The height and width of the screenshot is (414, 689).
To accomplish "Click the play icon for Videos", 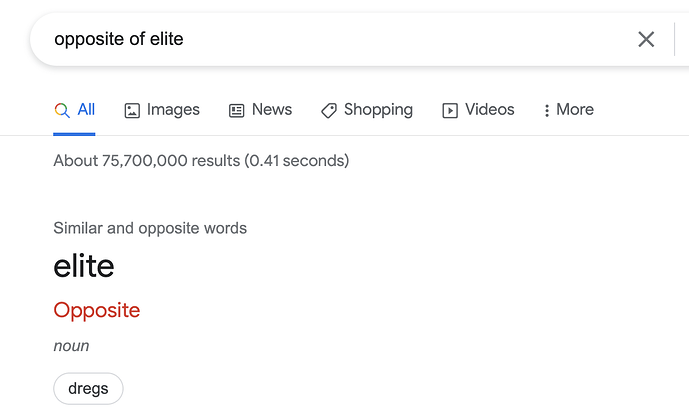I will 450,110.
